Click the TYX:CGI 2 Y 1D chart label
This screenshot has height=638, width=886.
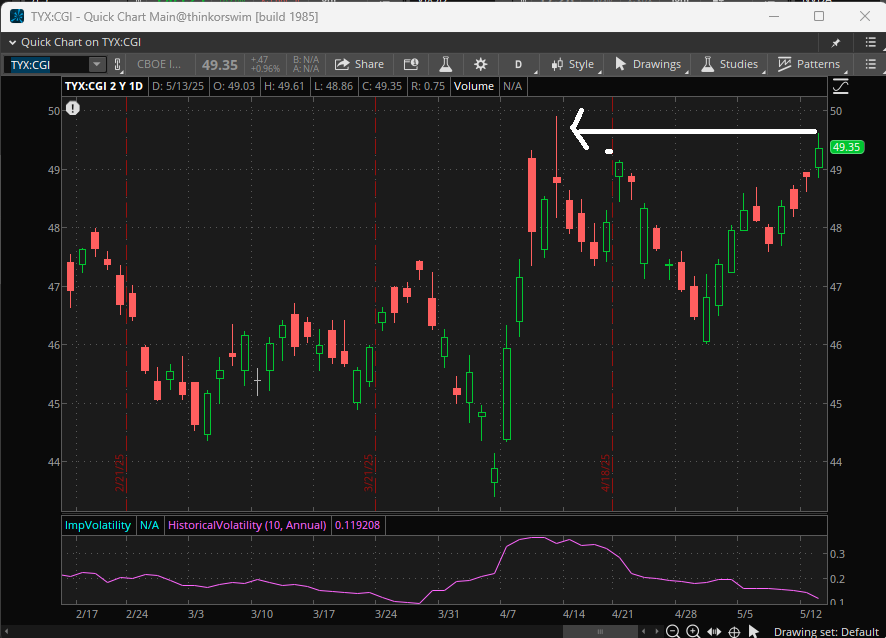click(104, 86)
